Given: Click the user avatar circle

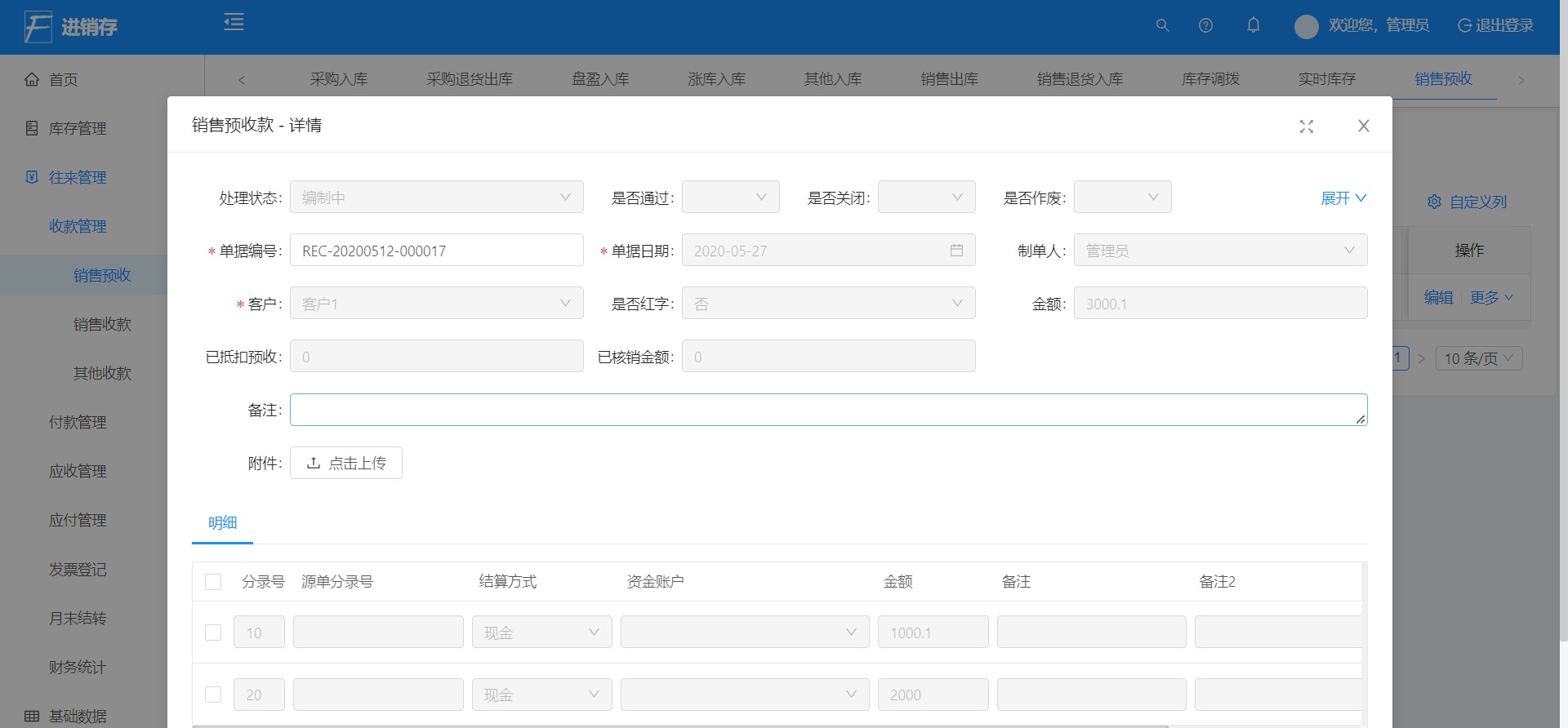Looking at the screenshot, I should (x=1306, y=27).
